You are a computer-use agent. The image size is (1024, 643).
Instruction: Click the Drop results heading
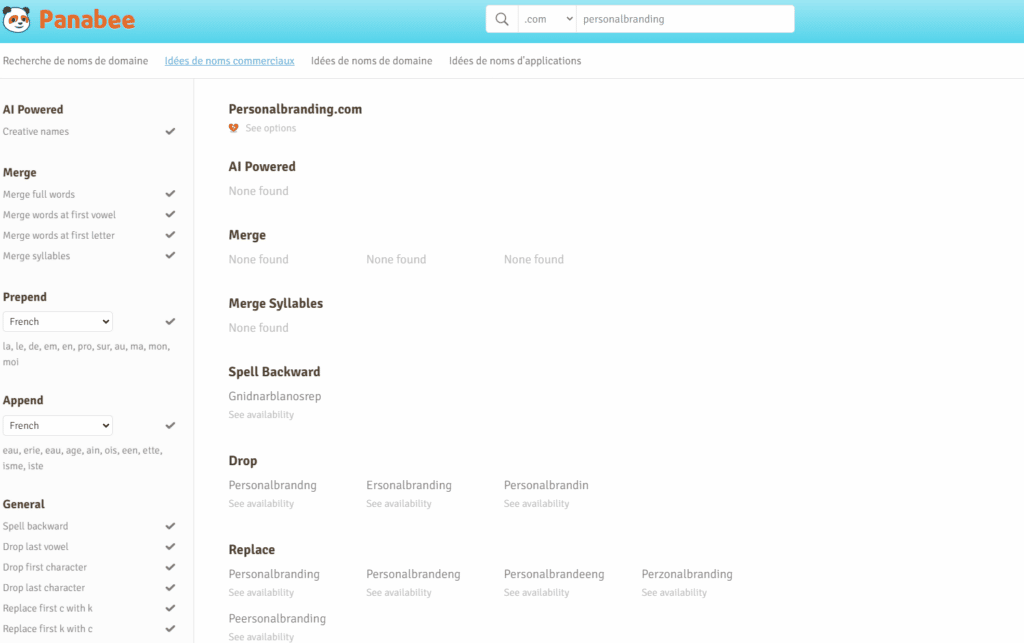click(243, 461)
